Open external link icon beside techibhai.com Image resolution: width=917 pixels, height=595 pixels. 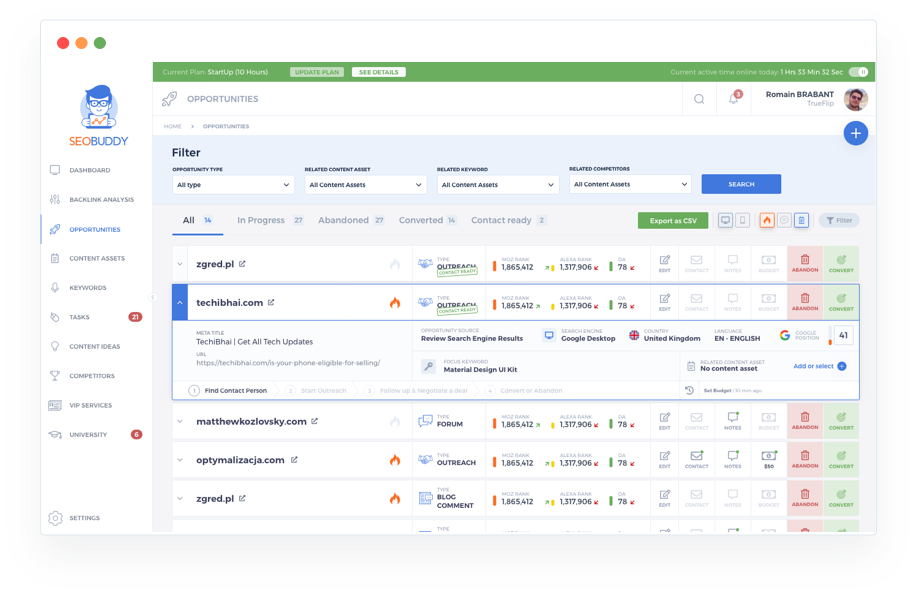pyautogui.click(x=271, y=302)
